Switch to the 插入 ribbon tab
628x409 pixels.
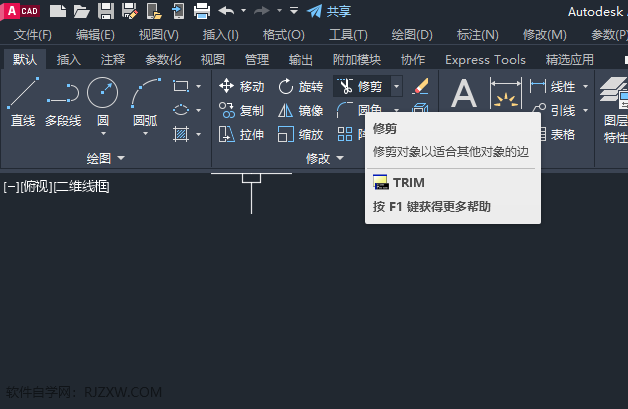[x=68, y=60]
